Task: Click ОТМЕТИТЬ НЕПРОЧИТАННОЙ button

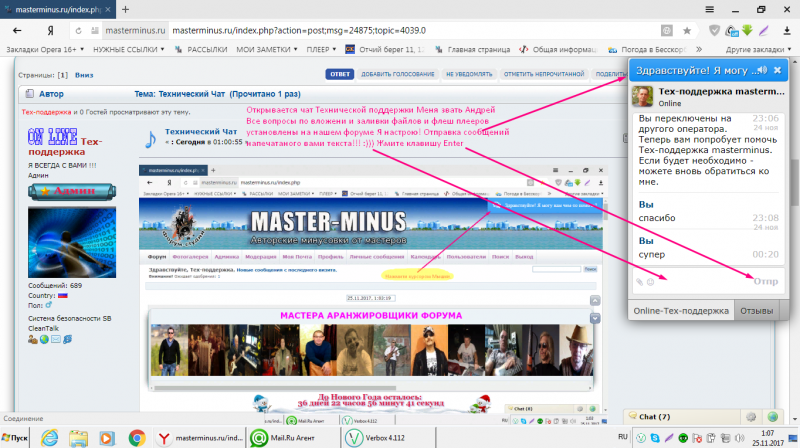Action: click(x=544, y=74)
